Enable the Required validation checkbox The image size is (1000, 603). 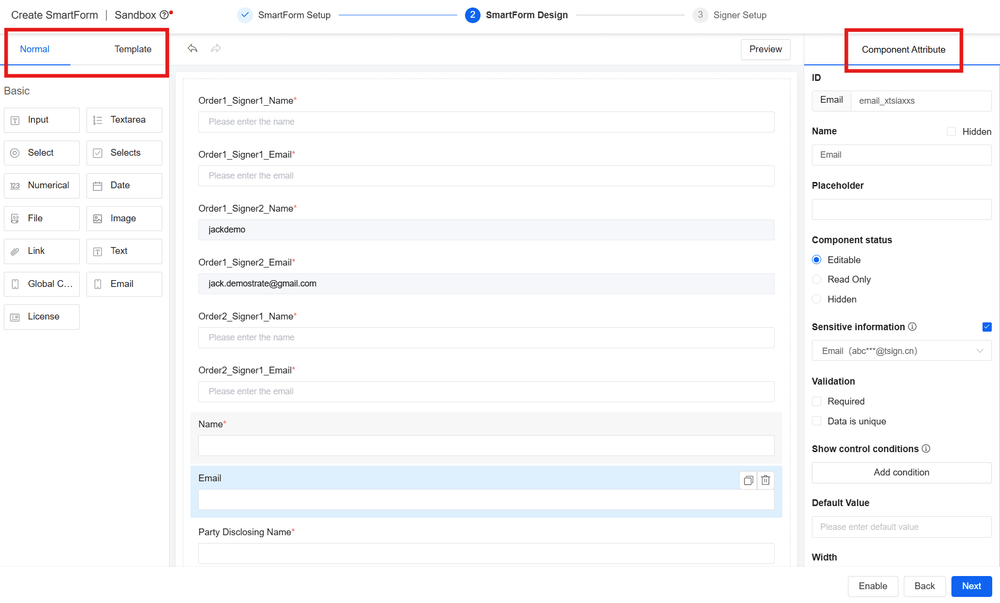pyautogui.click(x=817, y=401)
